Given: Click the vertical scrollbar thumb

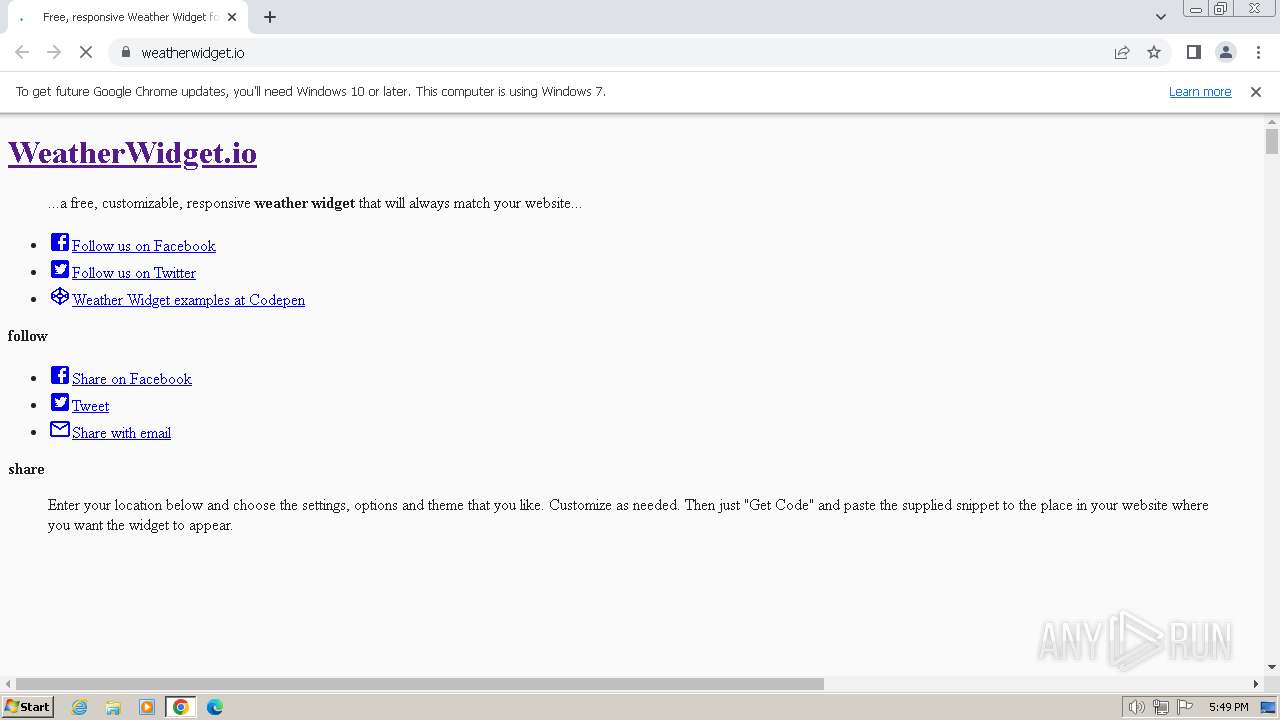Looking at the screenshot, I should [1272, 141].
